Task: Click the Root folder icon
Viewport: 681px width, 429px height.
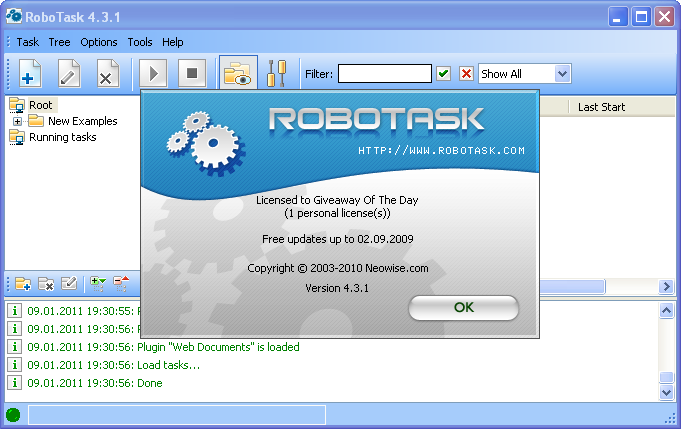Action: click(17, 105)
